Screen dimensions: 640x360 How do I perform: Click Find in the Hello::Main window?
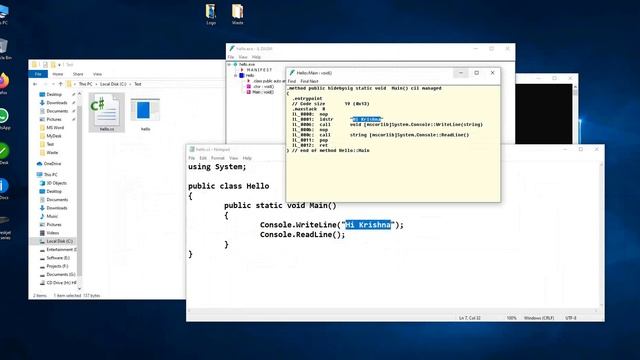pos(291,82)
